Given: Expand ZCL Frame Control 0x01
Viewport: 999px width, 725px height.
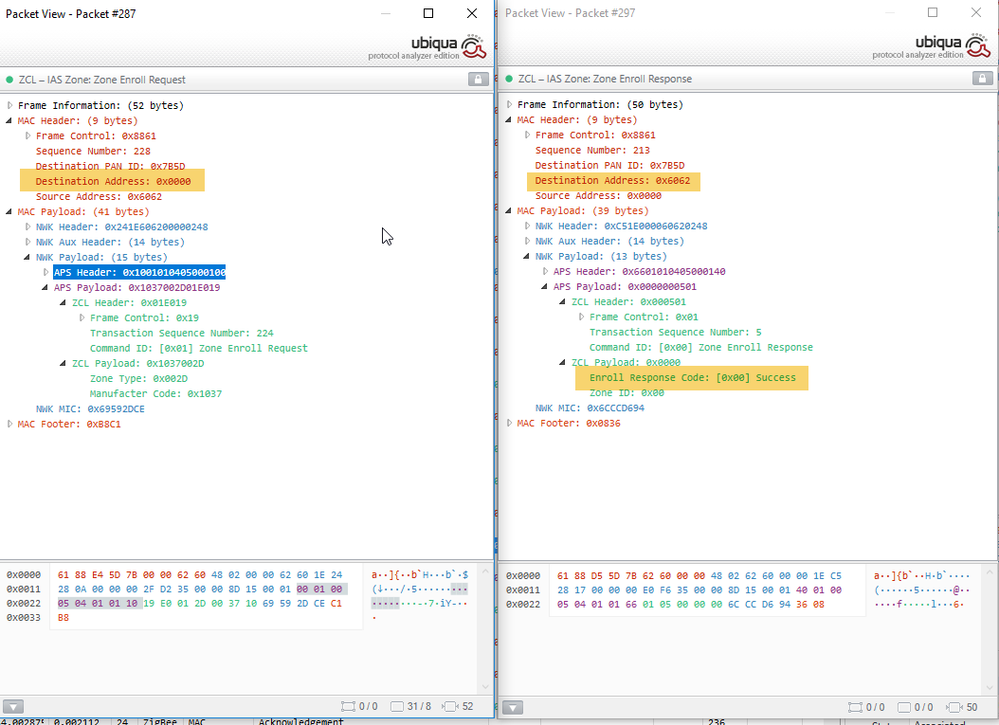Looking at the screenshot, I should [x=581, y=317].
